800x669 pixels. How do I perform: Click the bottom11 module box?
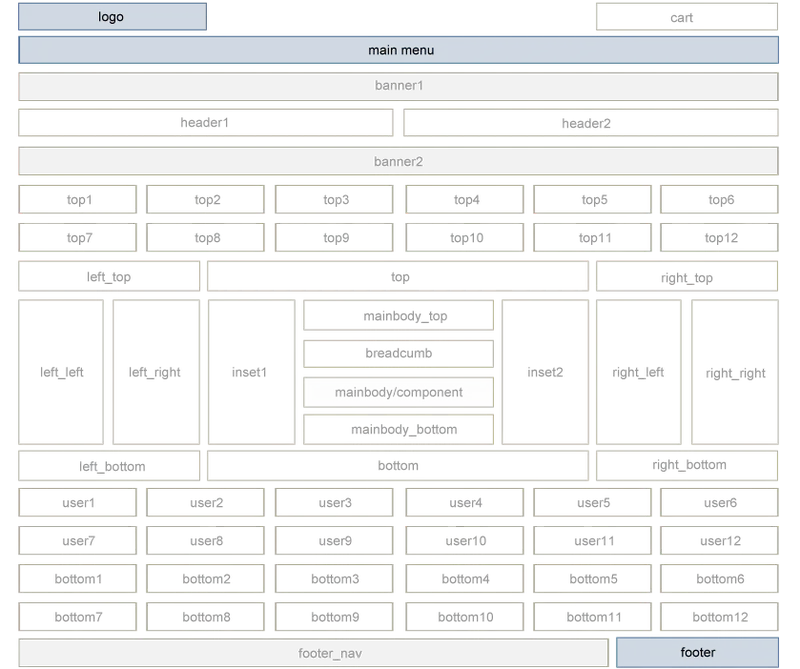tap(592, 617)
